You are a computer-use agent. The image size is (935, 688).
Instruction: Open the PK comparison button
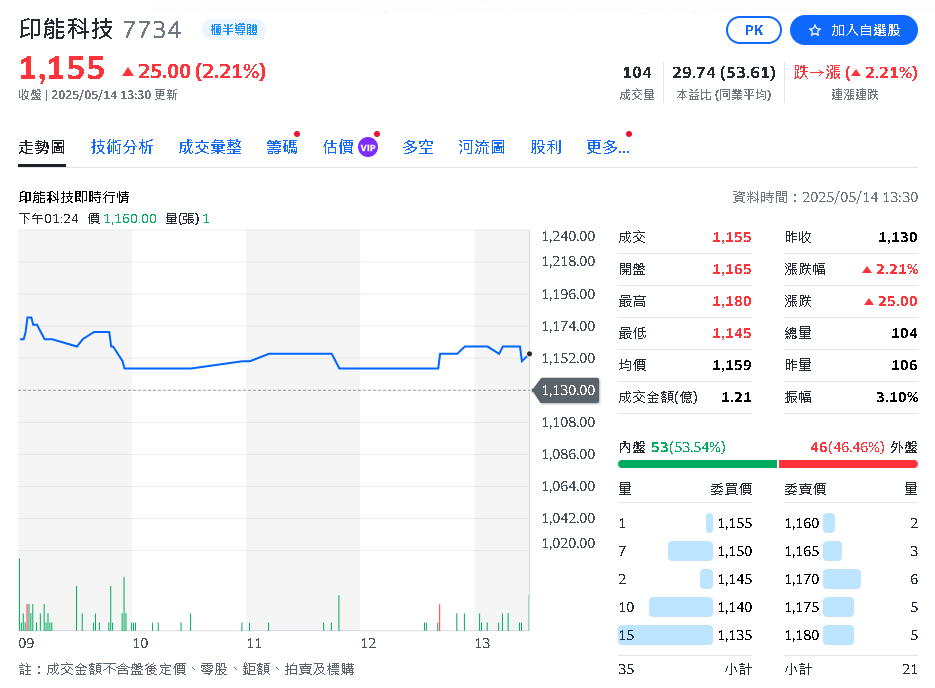tap(754, 30)
